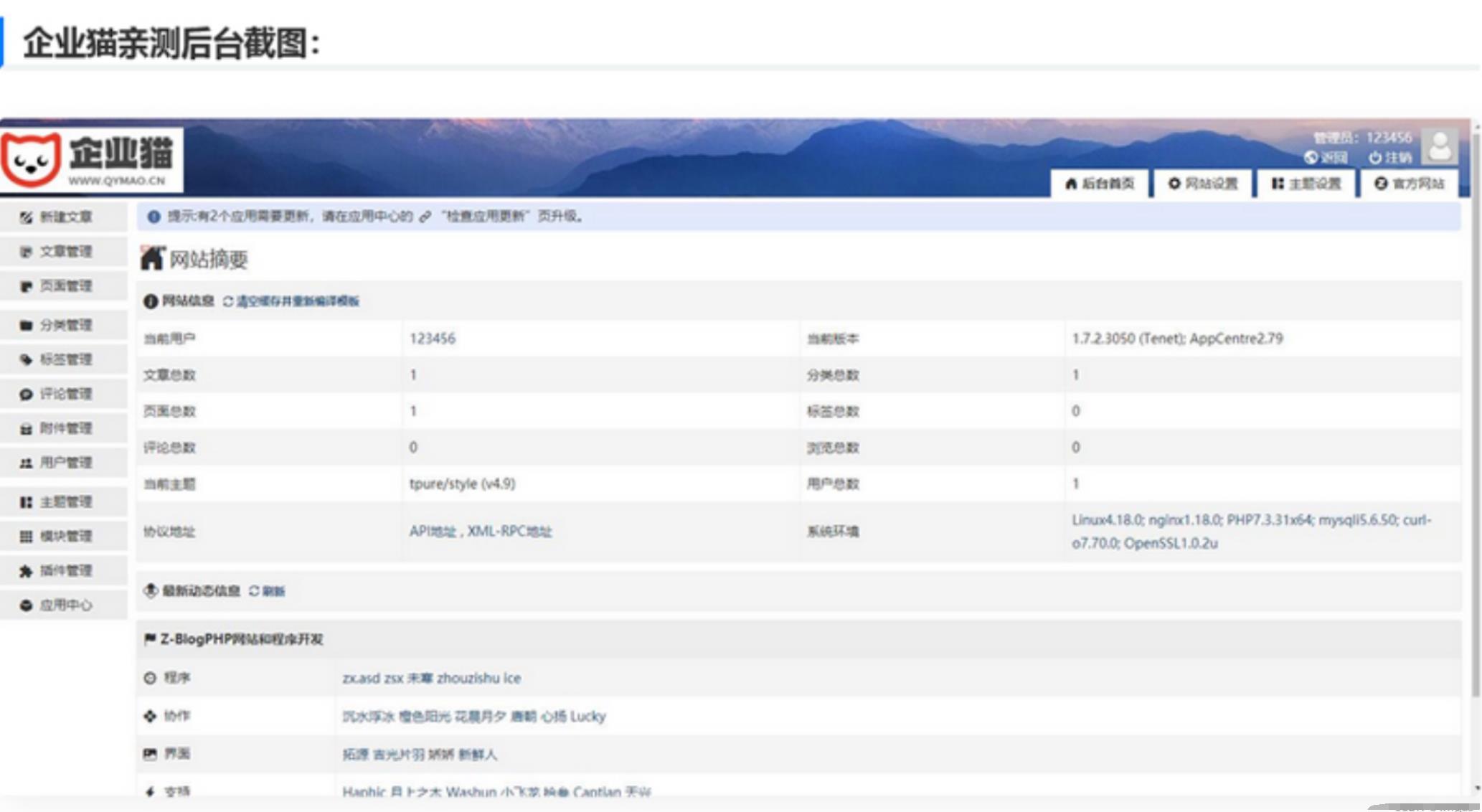The height and width of the screenshot is (812, 1482).
Task: Open 文章管理 in the sidebar
Action: [x=64, y=252]
